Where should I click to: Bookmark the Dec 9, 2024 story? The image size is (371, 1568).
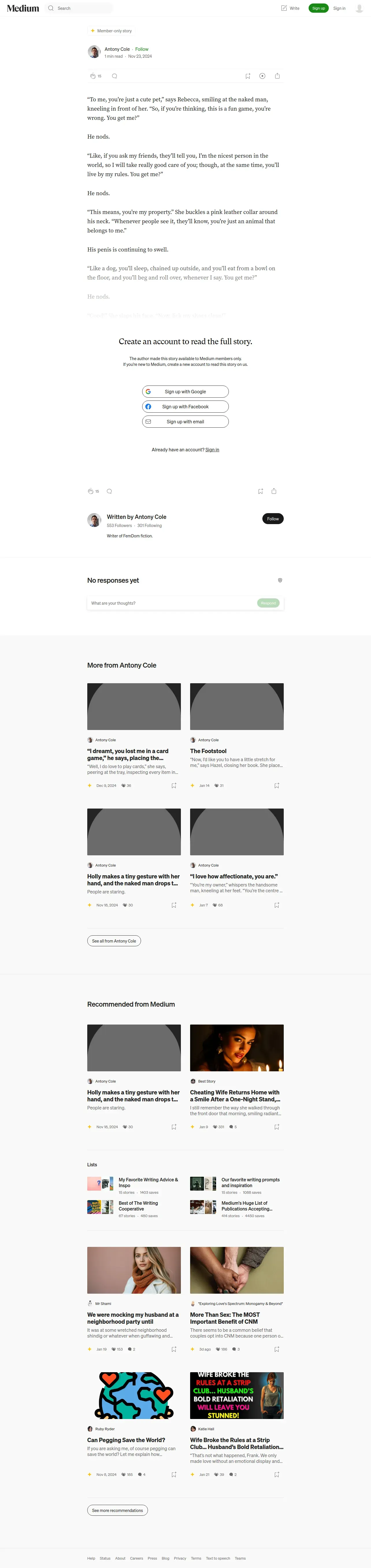[174, 786]
